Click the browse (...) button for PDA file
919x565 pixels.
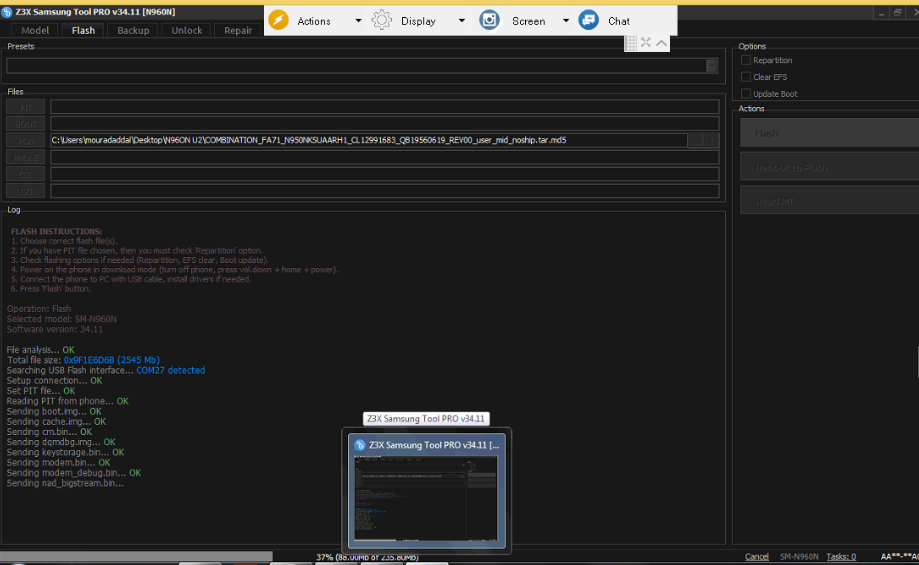click(695, 141)
